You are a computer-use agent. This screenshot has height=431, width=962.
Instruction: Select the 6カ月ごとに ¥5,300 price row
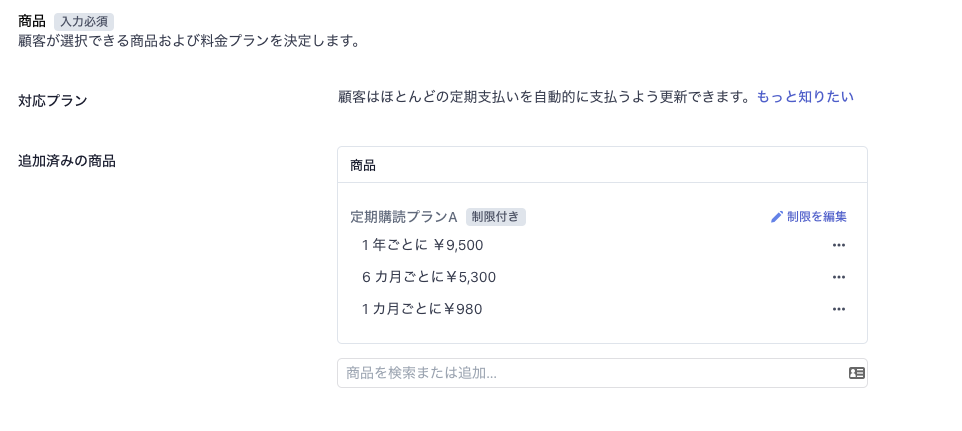point(602,277)
